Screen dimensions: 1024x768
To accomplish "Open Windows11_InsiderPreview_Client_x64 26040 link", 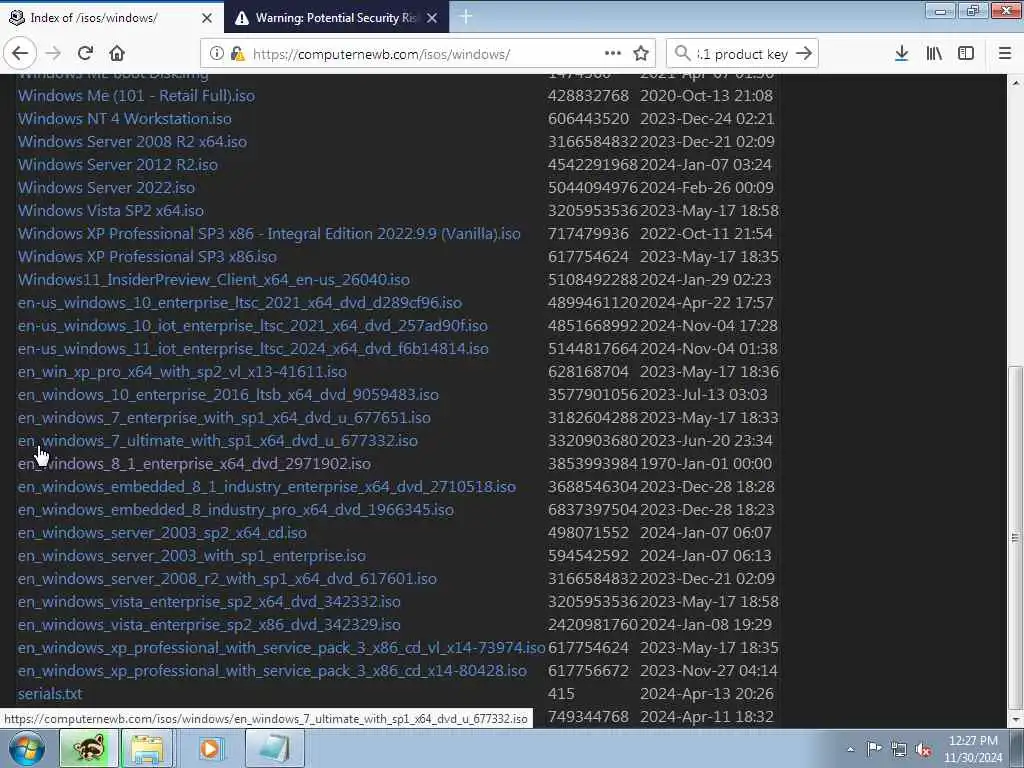I will pos(214,280).
